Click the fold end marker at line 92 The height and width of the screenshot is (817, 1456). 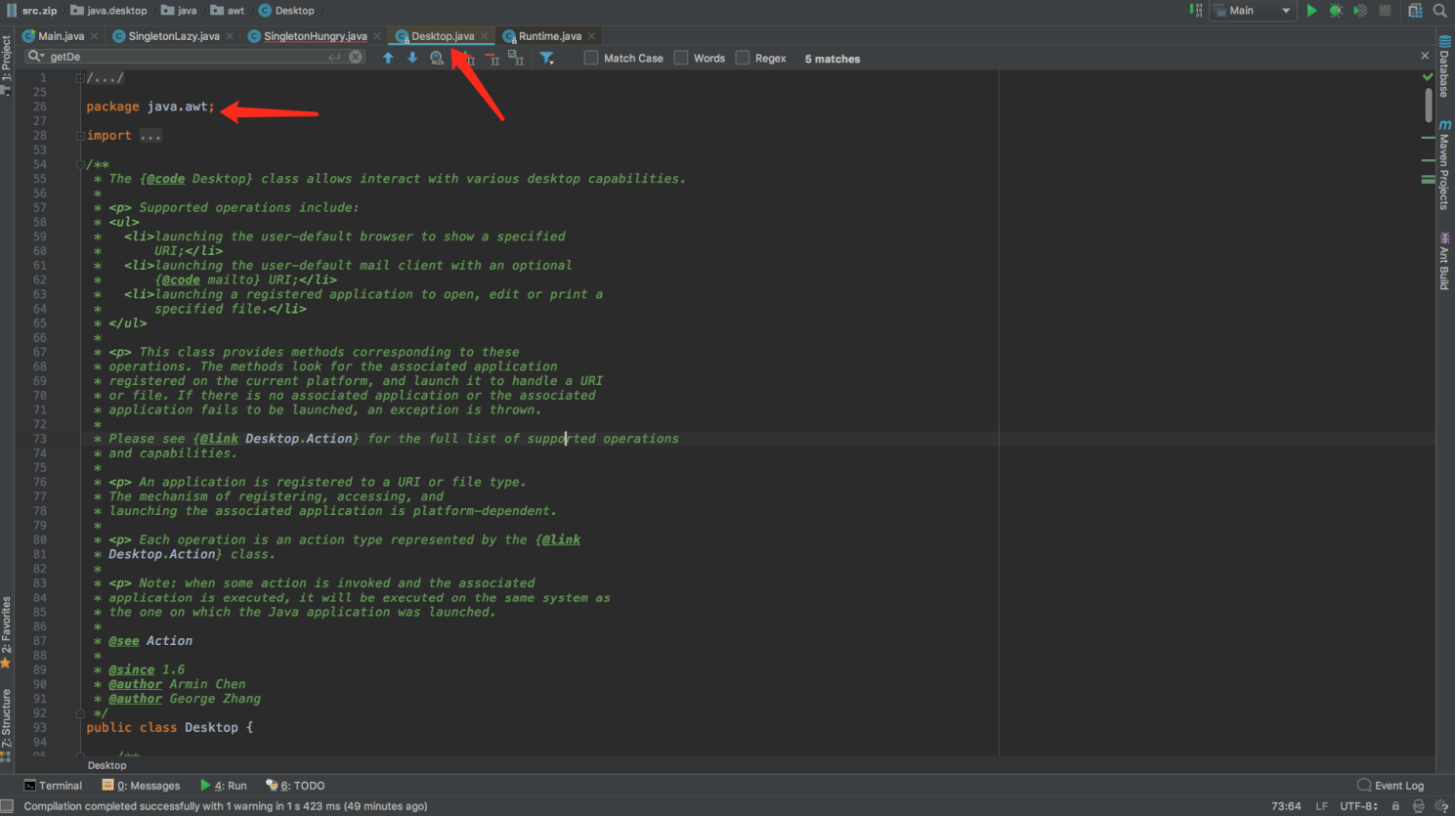[80, 713]
